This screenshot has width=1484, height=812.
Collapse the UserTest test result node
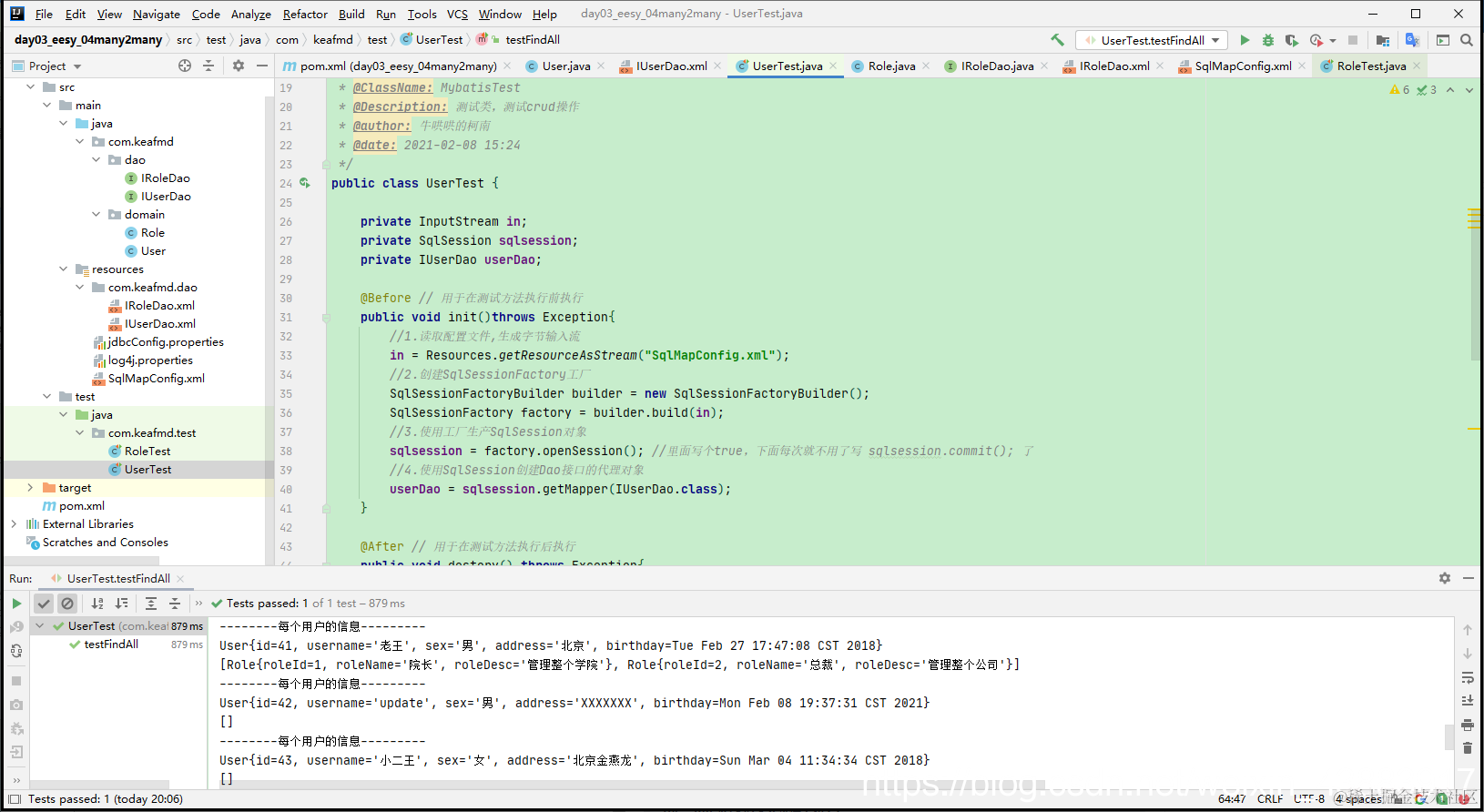40,626
